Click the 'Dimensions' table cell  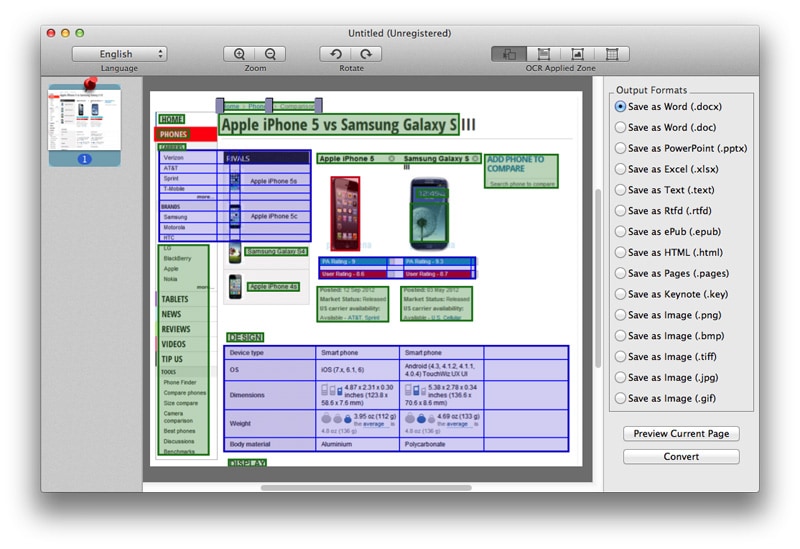pos(269,395)
